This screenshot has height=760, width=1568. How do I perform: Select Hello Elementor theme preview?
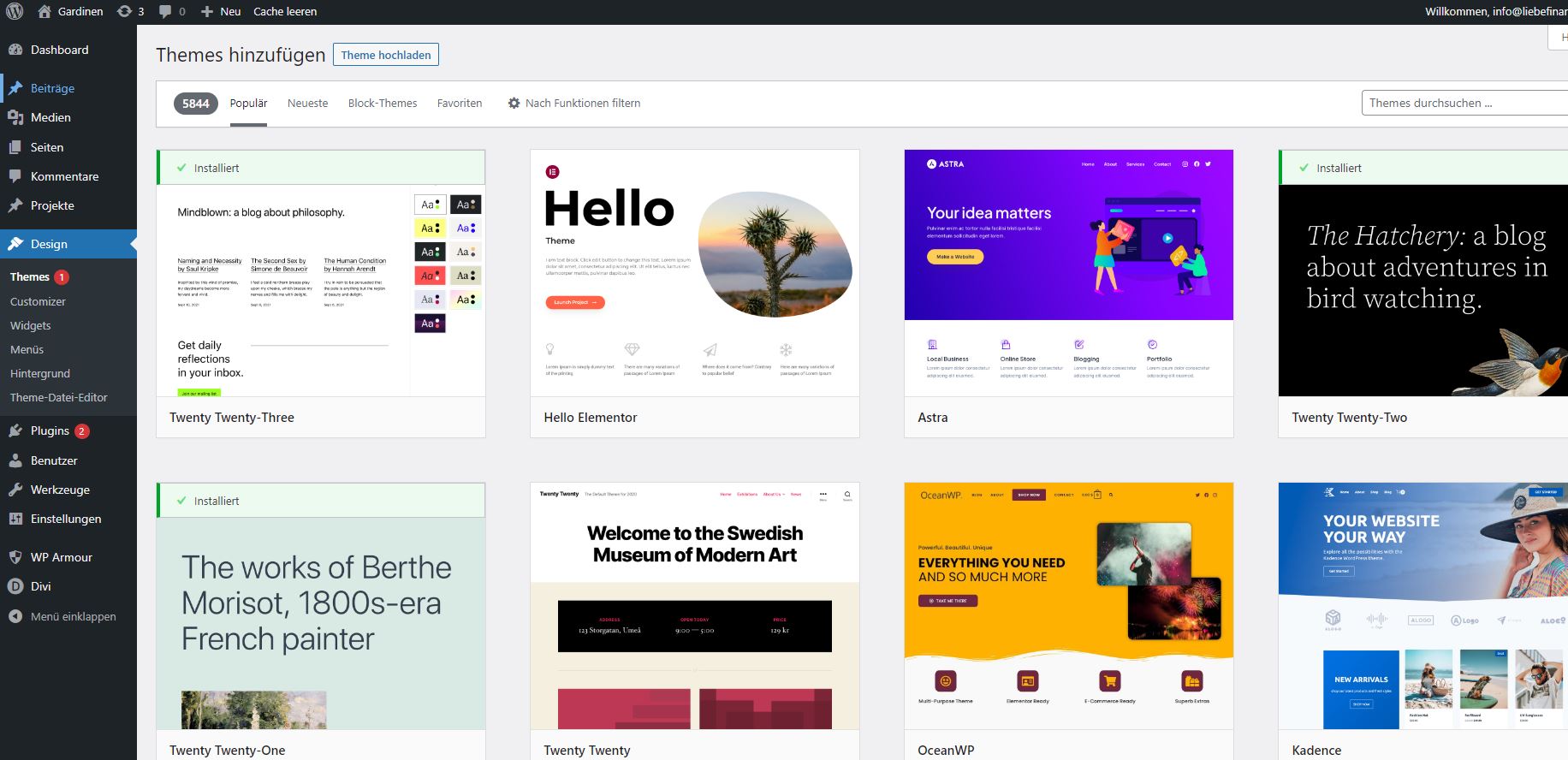coord(695,273)
